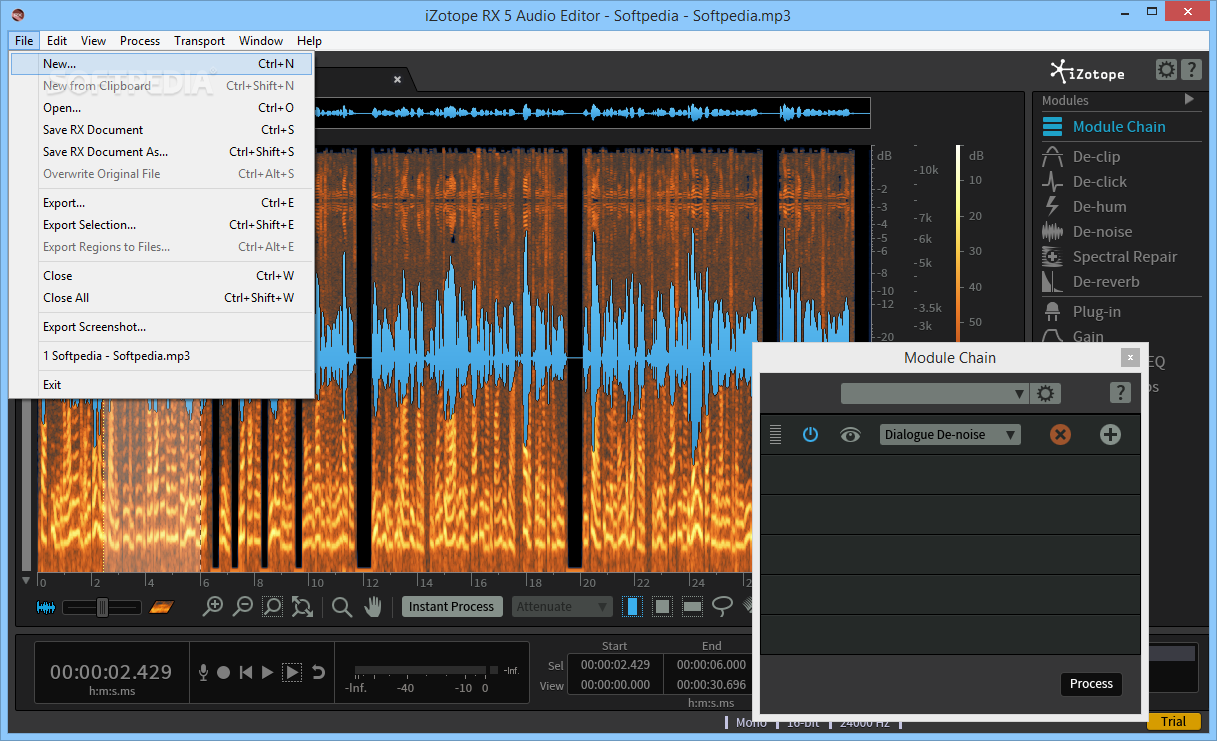Open the Edit menu
1217x741 pixels.
[x=57, y=41]
